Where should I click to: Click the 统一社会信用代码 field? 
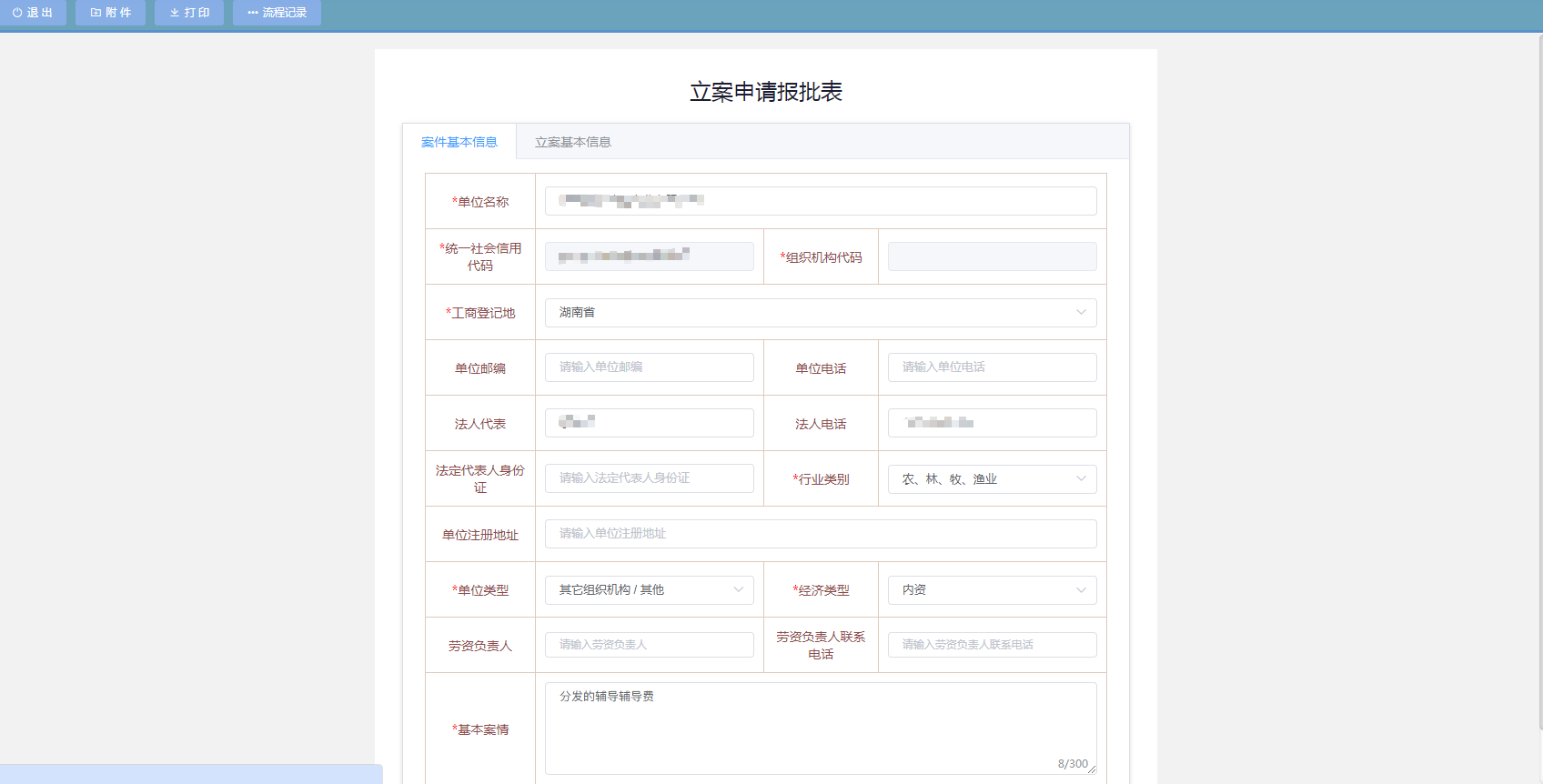point(650,256)
